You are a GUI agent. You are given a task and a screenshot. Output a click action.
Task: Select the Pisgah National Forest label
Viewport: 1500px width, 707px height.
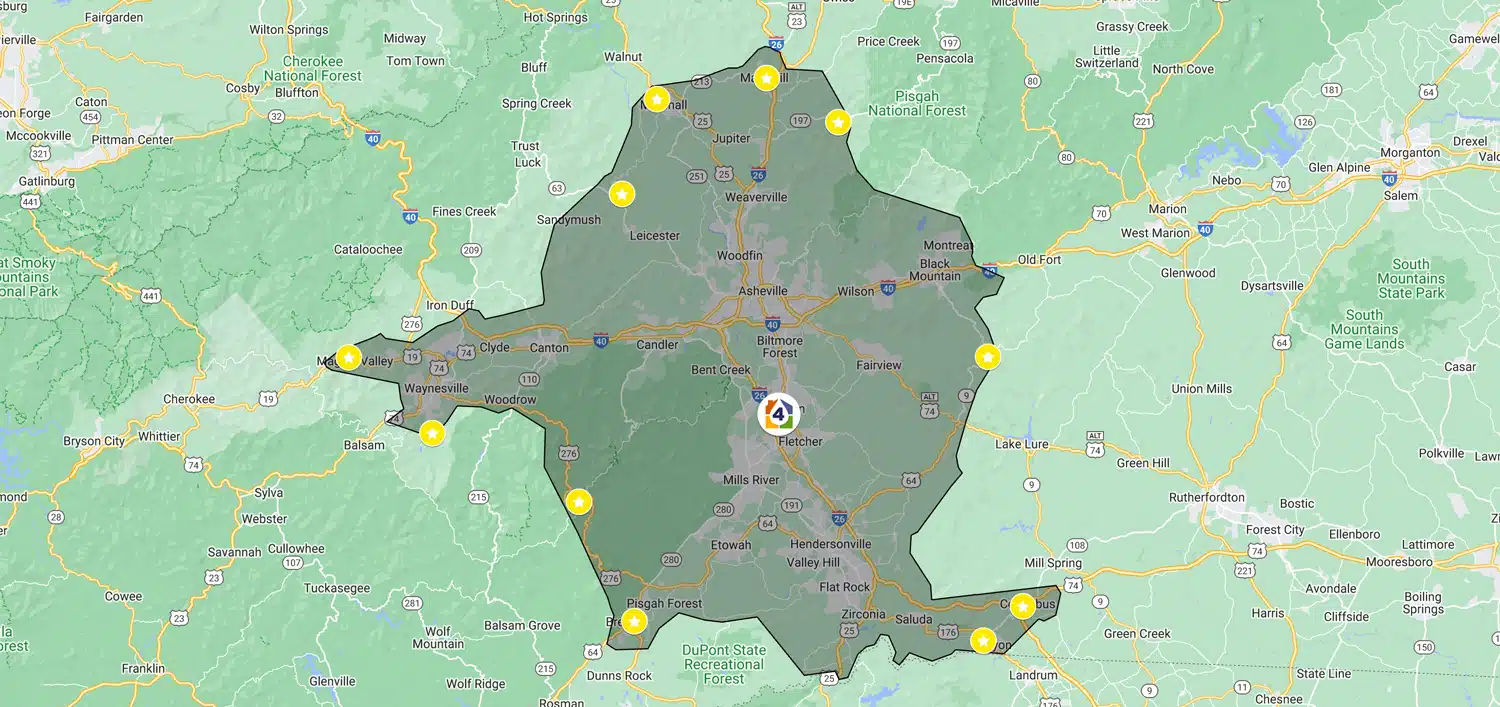(917, 104)
